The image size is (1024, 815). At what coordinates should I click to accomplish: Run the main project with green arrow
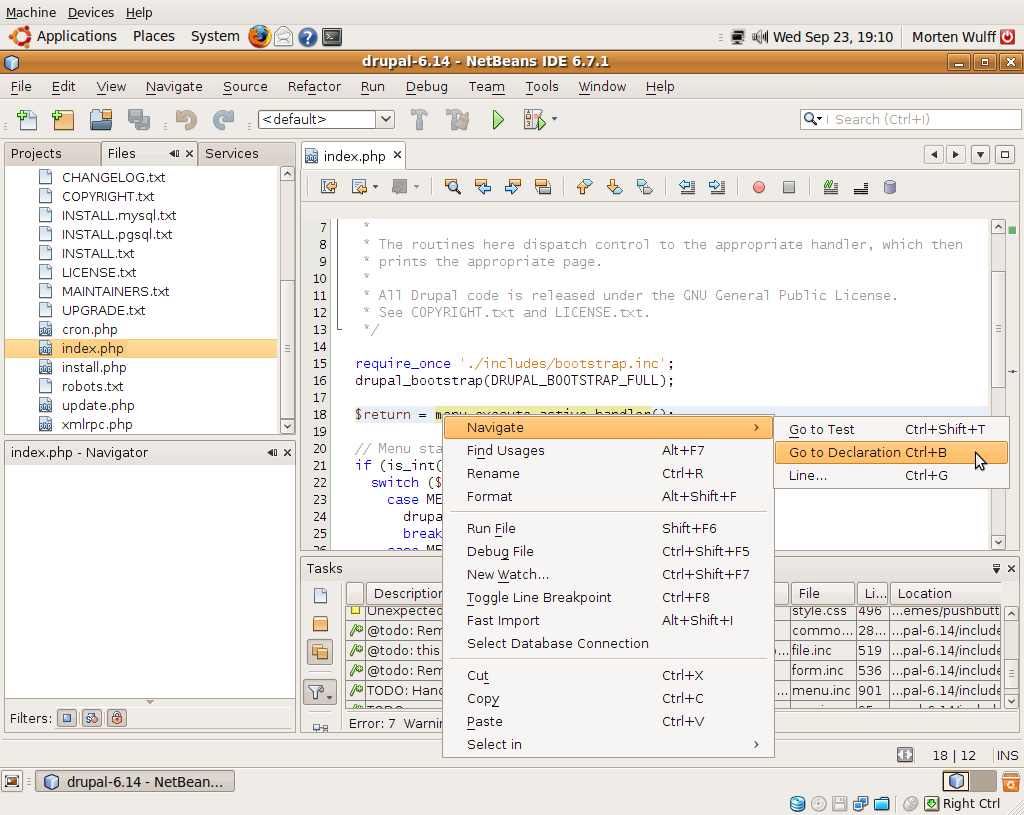(498, 120)
